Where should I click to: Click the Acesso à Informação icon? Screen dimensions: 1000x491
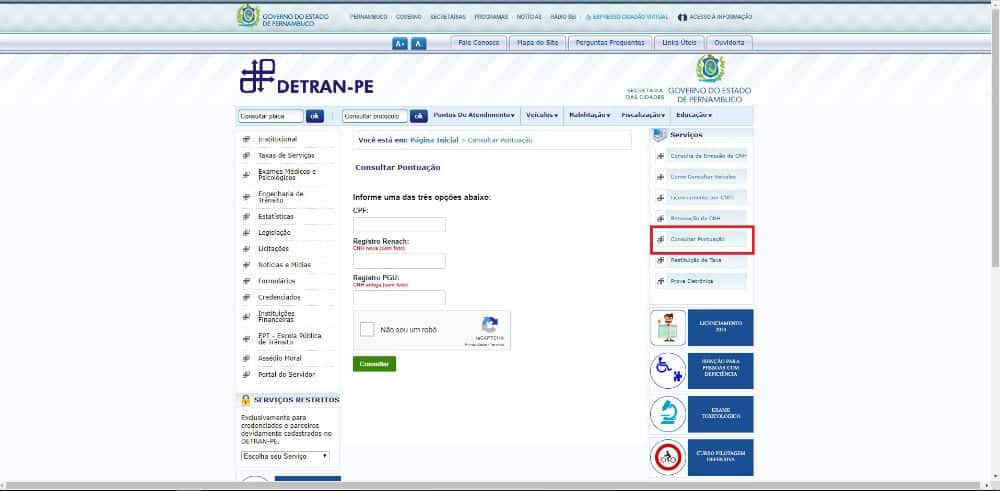pyautogui.click(x=682, y=17)
